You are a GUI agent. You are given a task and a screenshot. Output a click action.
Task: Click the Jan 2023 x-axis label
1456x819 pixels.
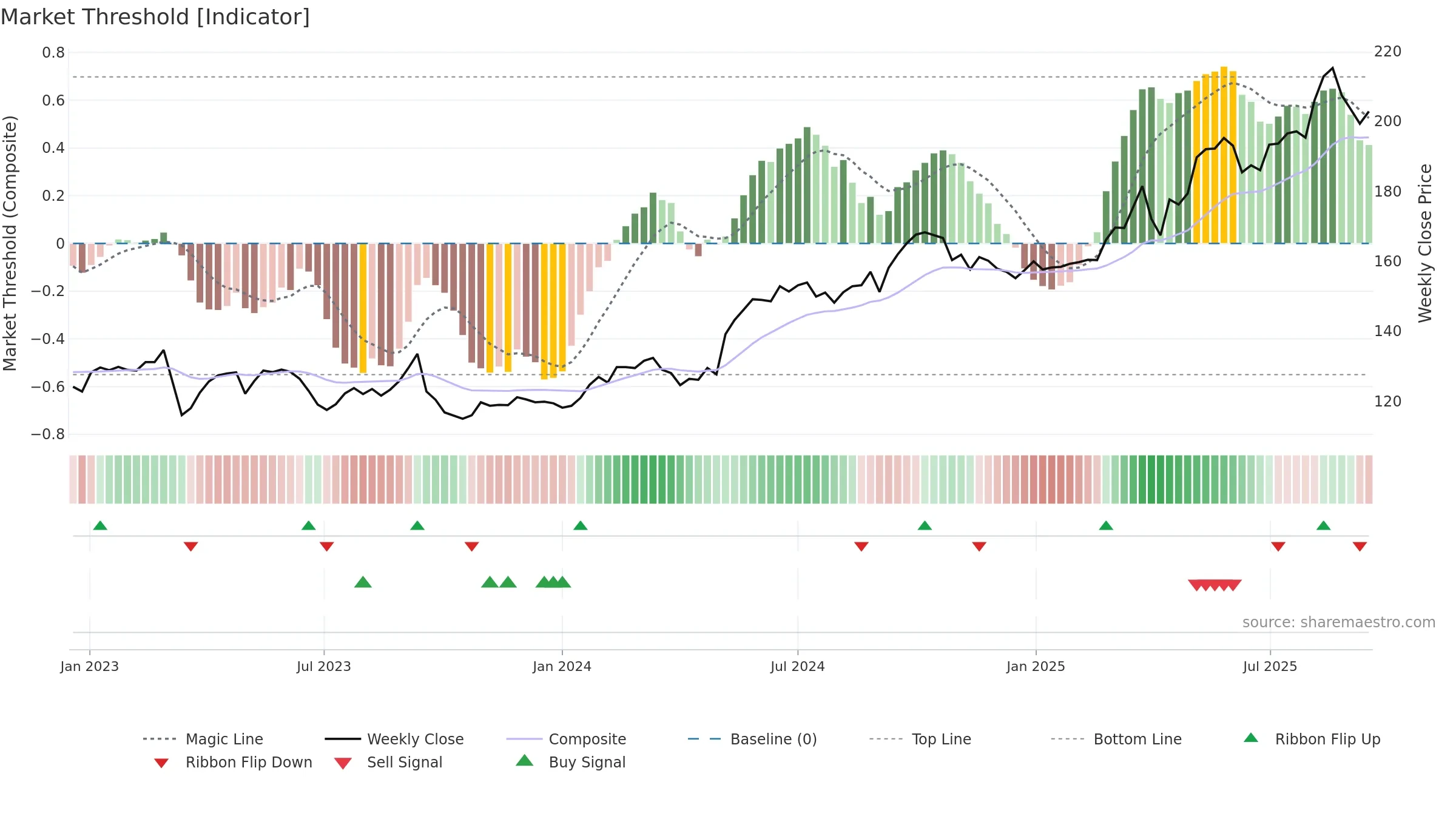pos(90,666)
